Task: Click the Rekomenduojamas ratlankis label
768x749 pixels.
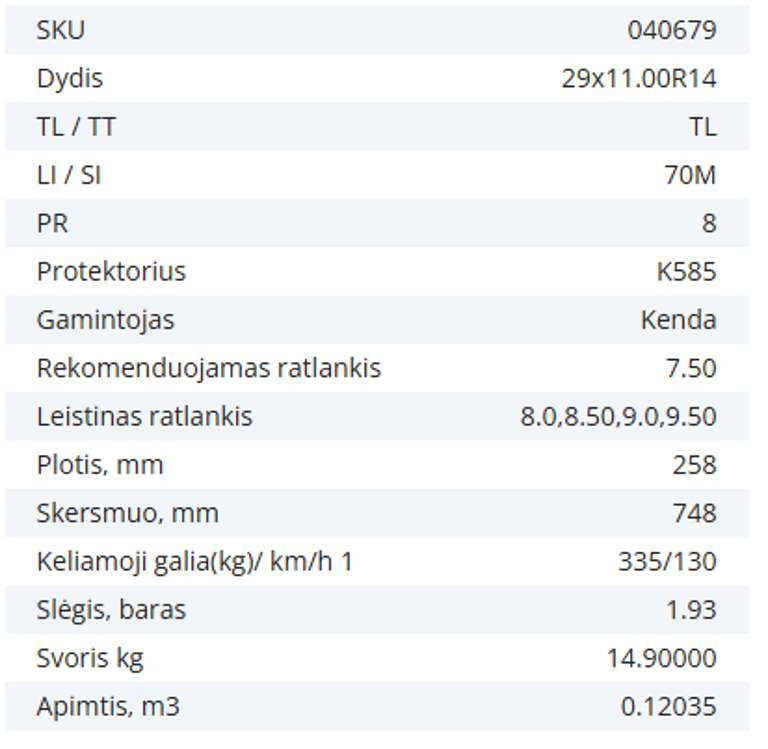Action: click(x=208, y=368)
